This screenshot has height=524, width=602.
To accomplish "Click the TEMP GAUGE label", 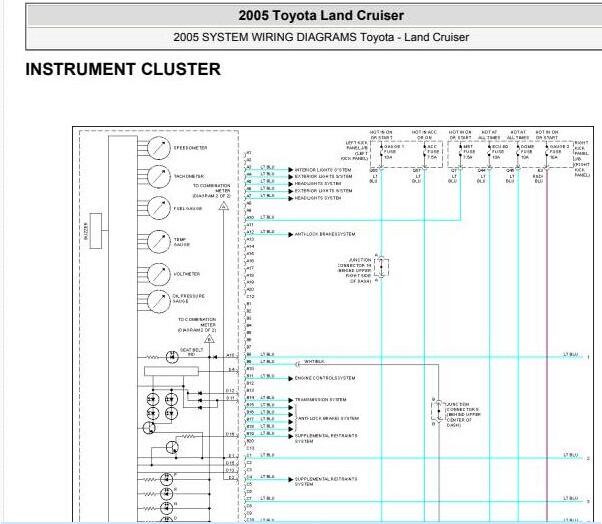I will point(182,242).
